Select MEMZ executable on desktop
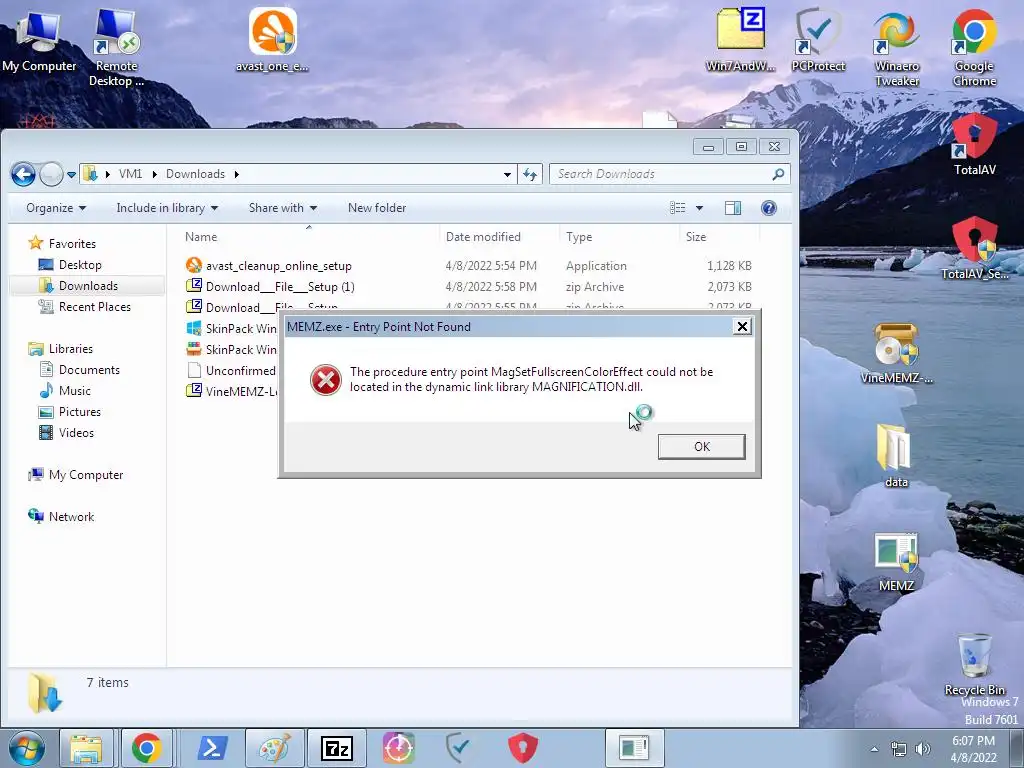The height and width of the screenshot is (768, 1024). (896, 560)
